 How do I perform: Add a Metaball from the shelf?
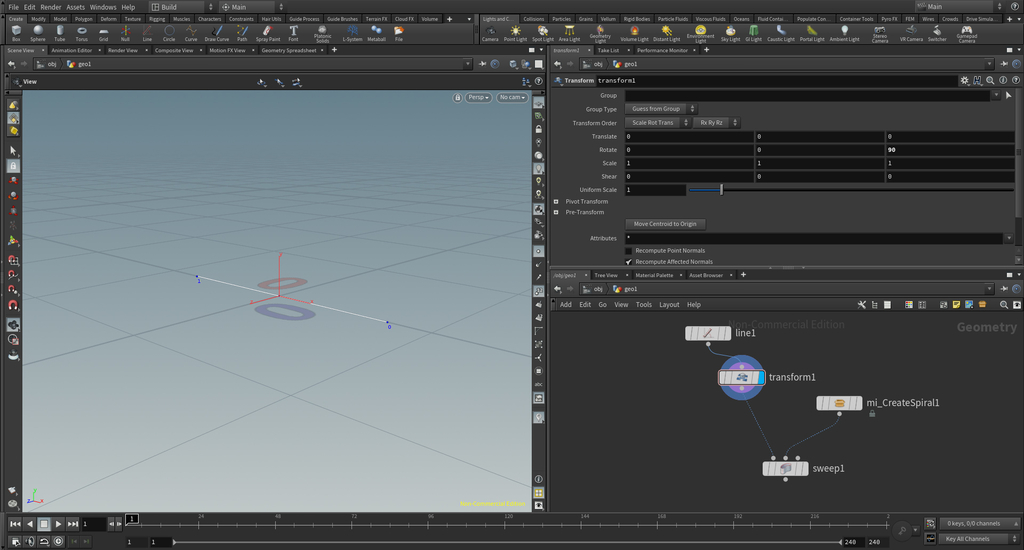coord(376,33)
